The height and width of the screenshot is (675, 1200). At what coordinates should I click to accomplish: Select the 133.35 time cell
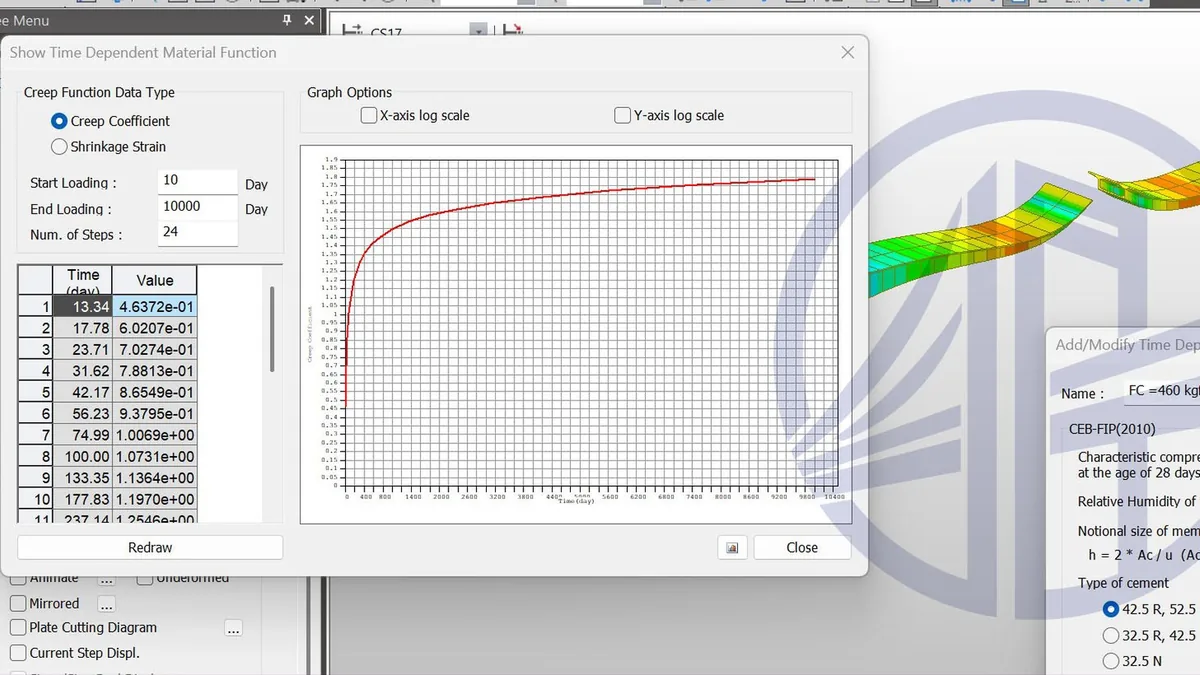83,478
